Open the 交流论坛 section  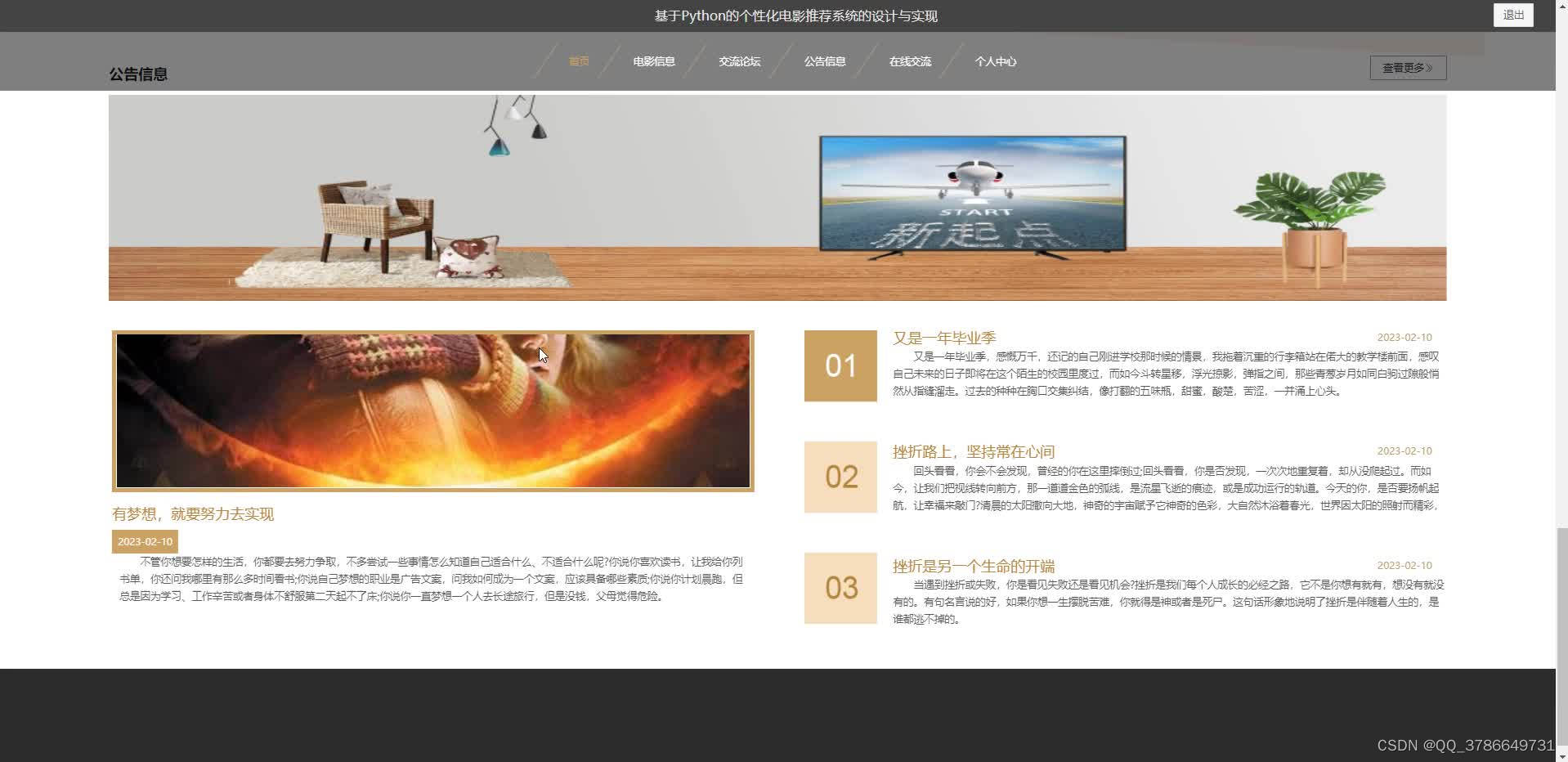pyautogui.click(x=738, y=61)
